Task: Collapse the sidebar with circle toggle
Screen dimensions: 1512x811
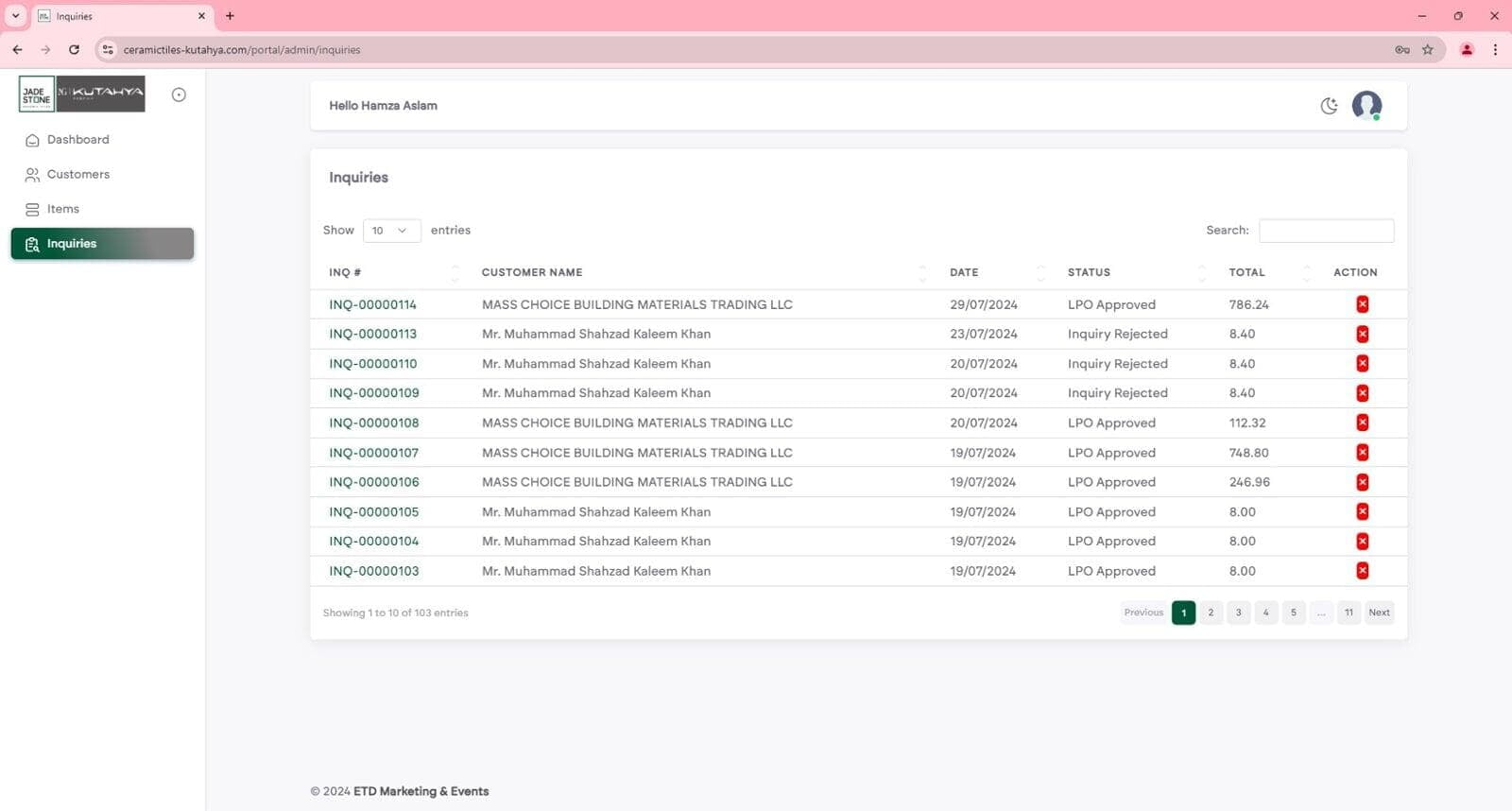Action: pyautogui.click(x=179, y=95)
